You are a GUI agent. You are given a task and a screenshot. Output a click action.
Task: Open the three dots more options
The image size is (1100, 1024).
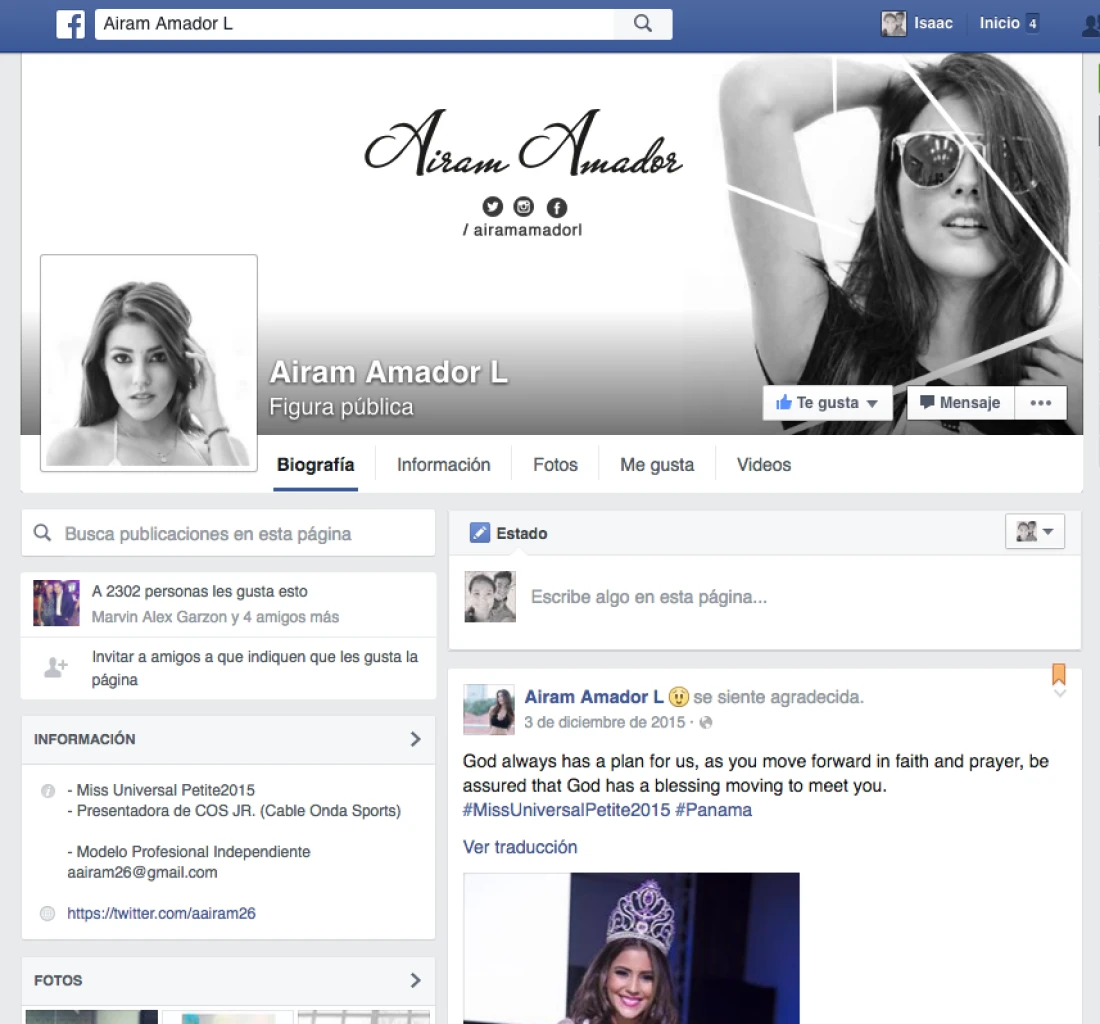click(x=1040, y=403)
